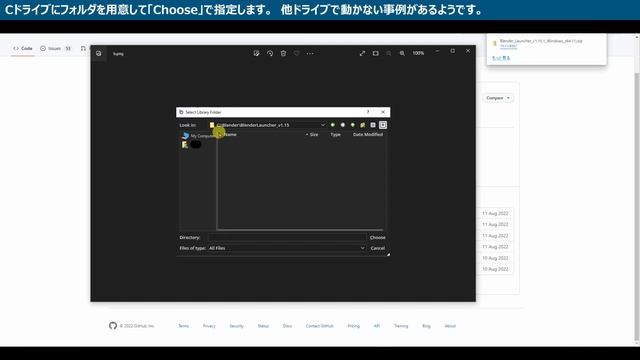This screenshot has height=360, width=640.
Task: Open the Compare dropdown on GitHub
Action: tap(498, 98)
